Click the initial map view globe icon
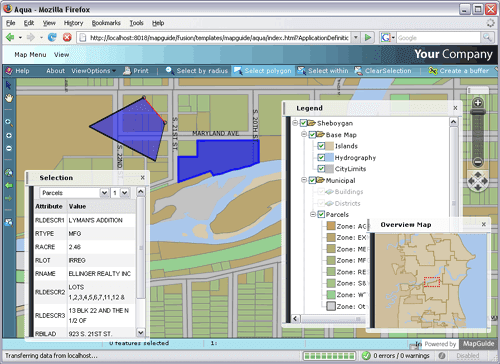 [x=9, y=173]
